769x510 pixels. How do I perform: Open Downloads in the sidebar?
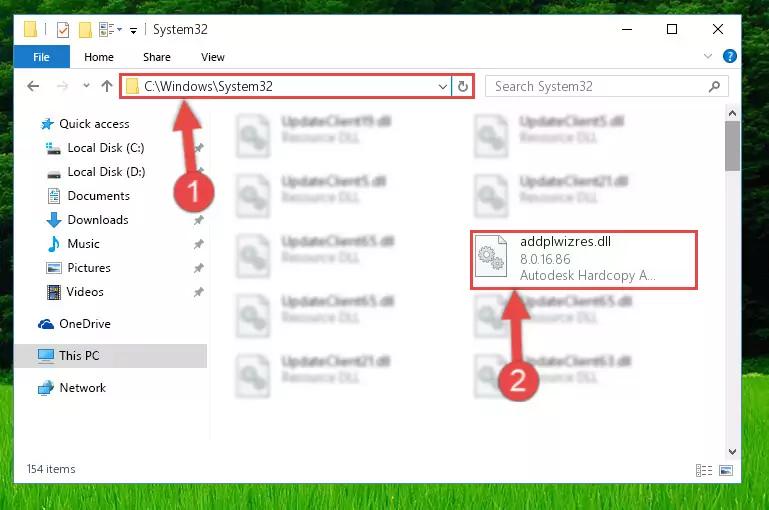click(98, 220)
